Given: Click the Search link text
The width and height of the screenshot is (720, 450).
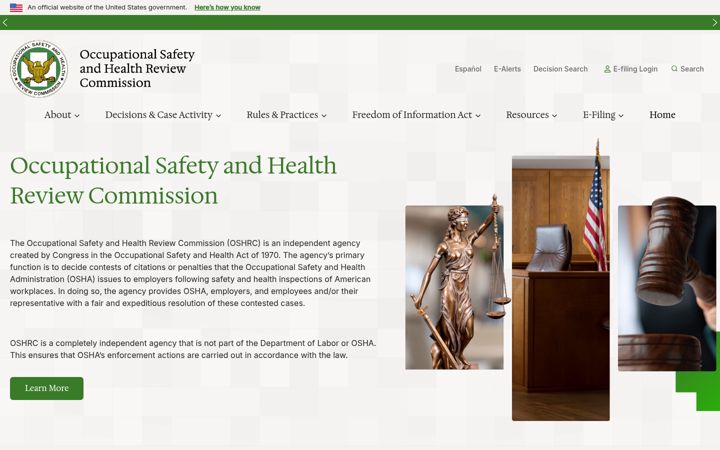Looking at the screenshot, I should point(692,69).
